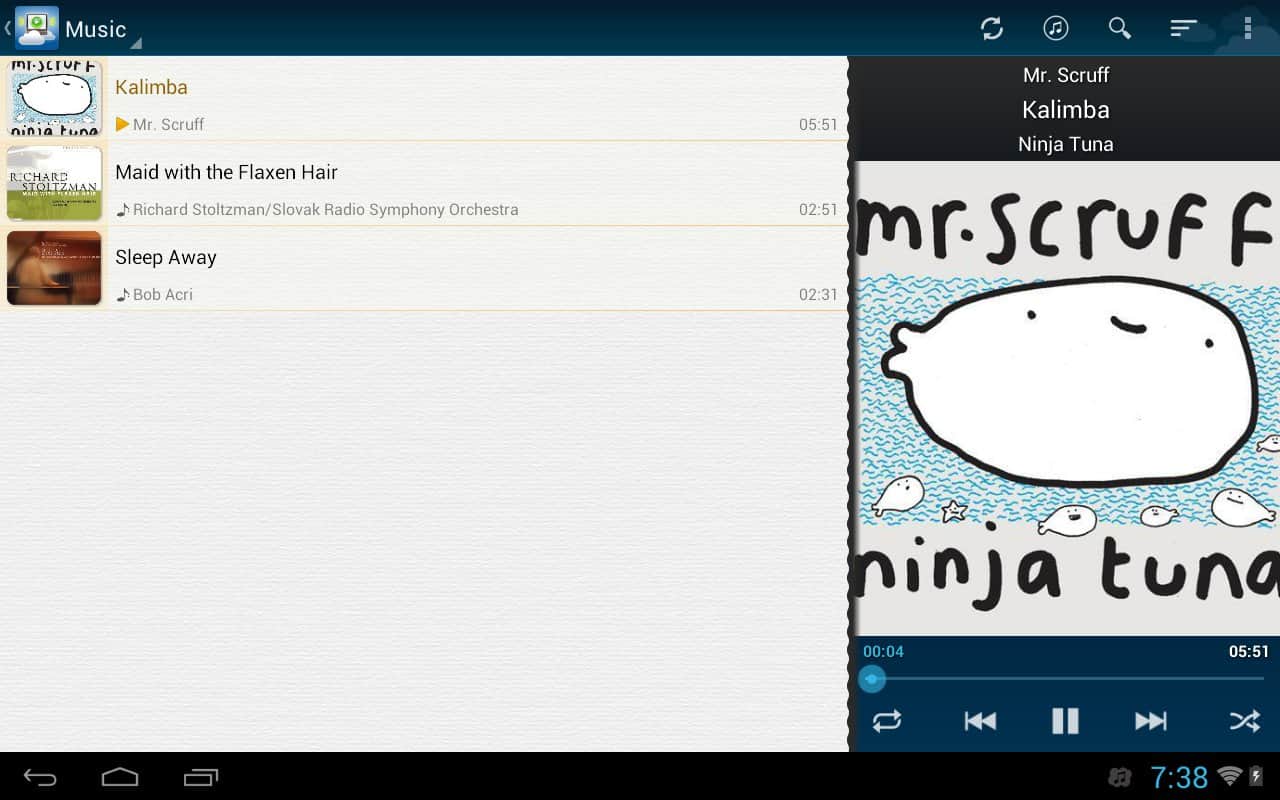Select the Sleep Away song

tap(166, 257)
